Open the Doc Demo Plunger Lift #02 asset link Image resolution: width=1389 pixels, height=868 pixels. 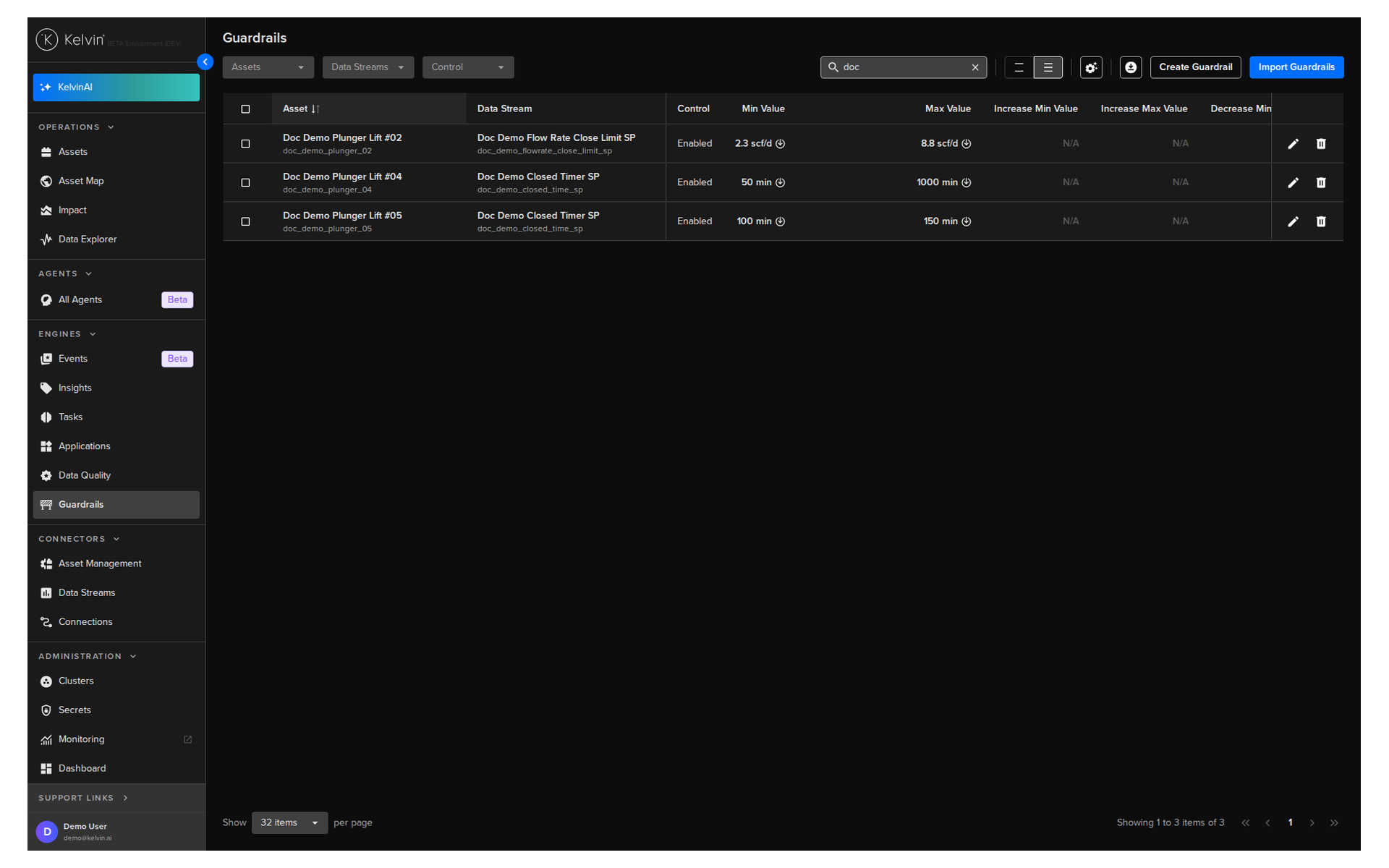point(342,138)
